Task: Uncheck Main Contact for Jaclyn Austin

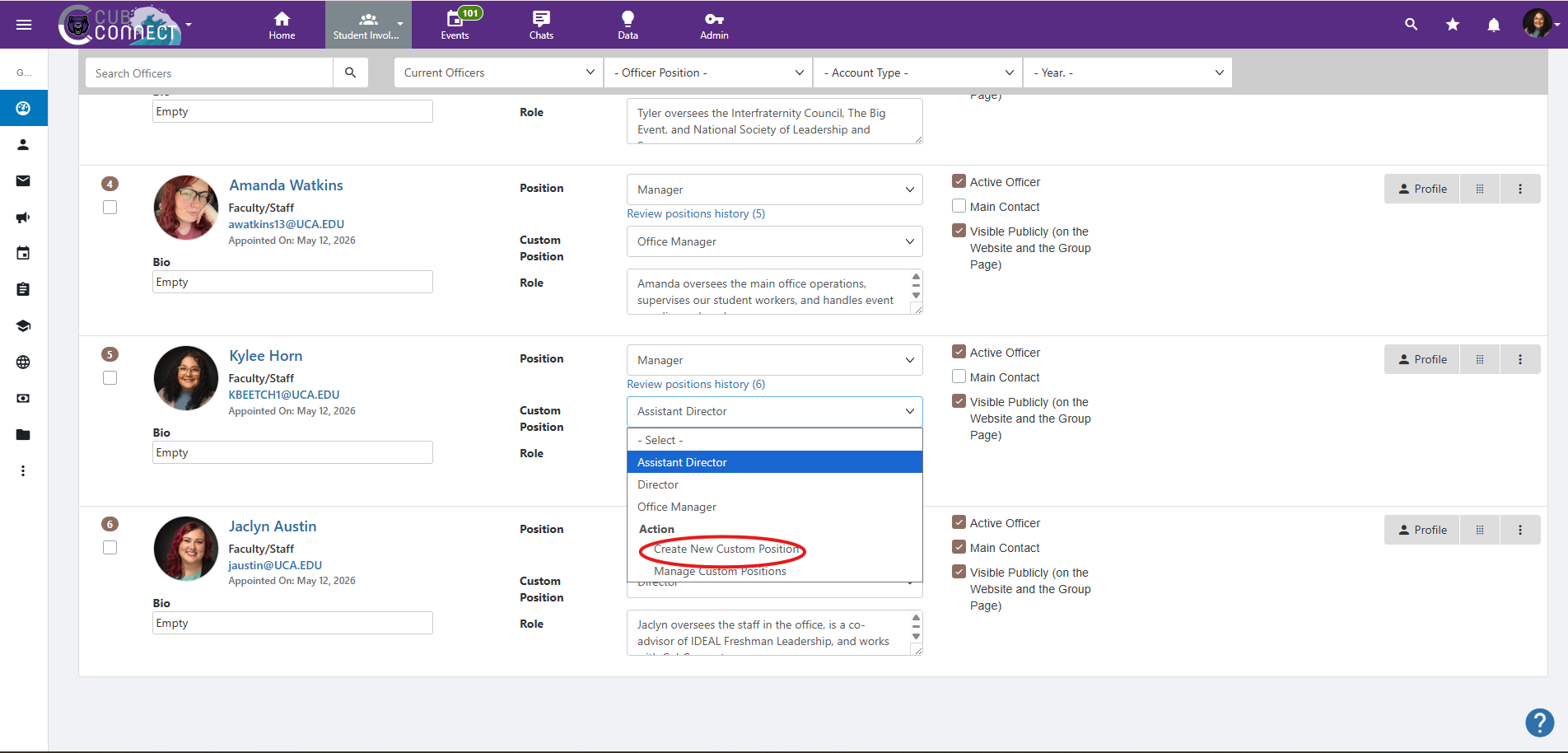Action: click(959, 547)
